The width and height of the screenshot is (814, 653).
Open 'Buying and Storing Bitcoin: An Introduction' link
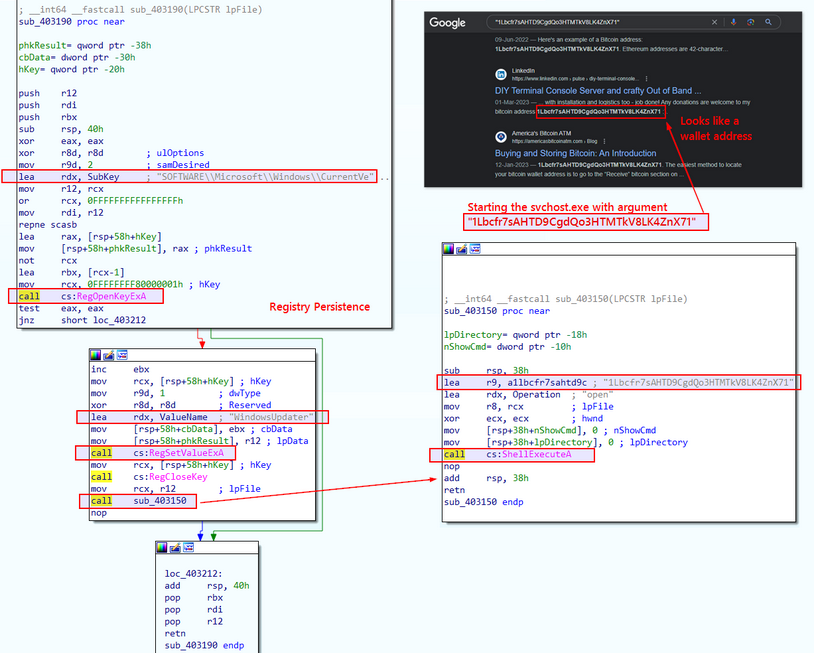[x=575, y=153]
